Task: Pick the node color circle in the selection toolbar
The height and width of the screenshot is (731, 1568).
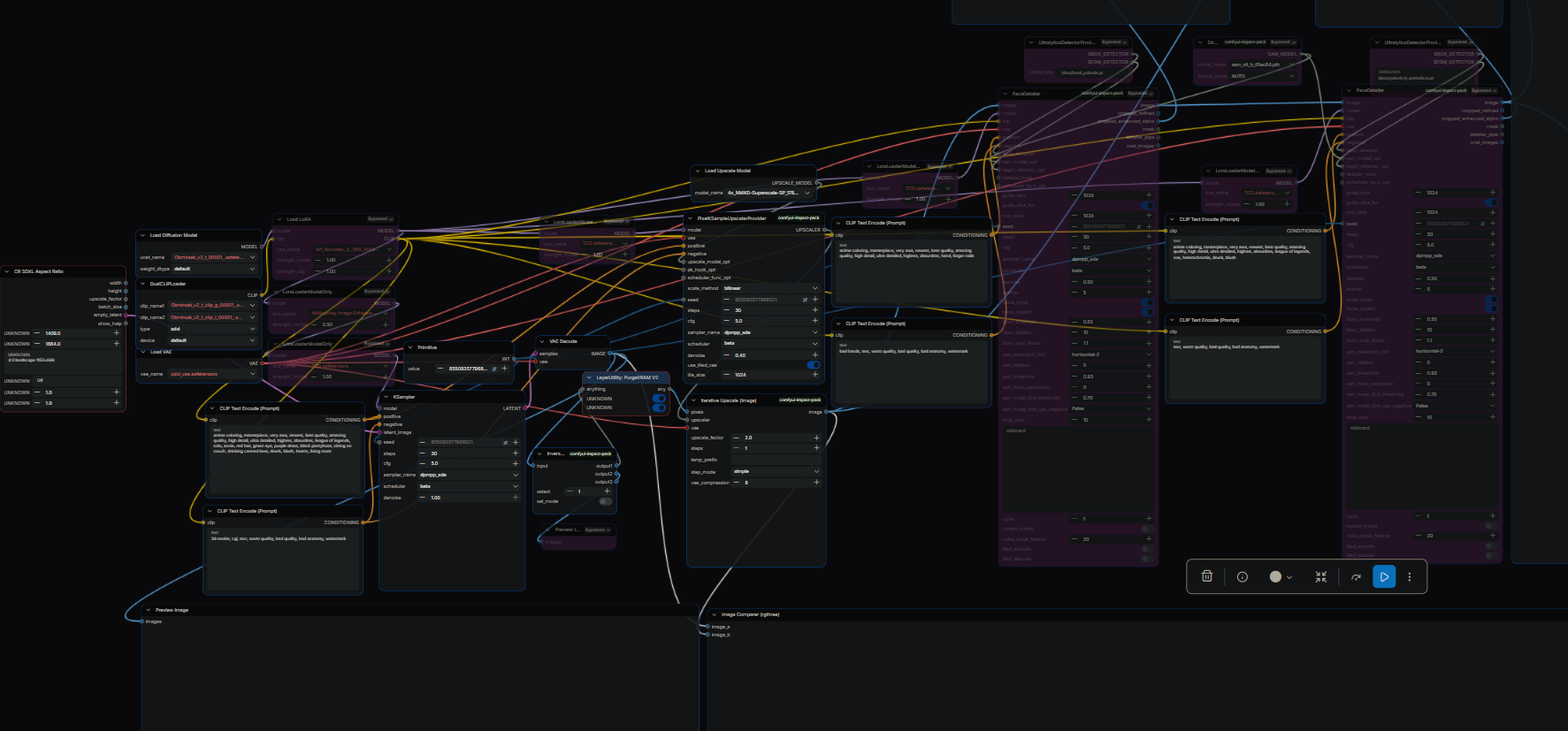Action: click(1275, 576)
